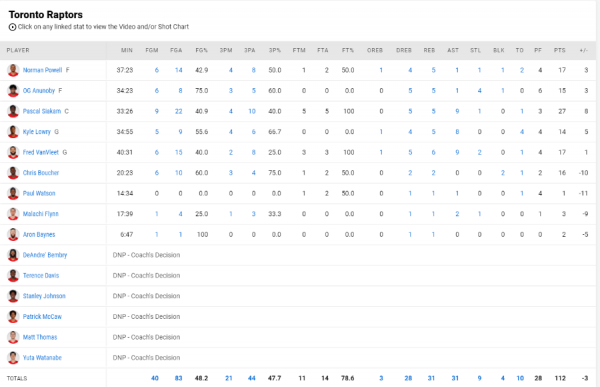Open Aron Baynes player profile link
The image size is (600, 387).
click(x=39, y=234)
